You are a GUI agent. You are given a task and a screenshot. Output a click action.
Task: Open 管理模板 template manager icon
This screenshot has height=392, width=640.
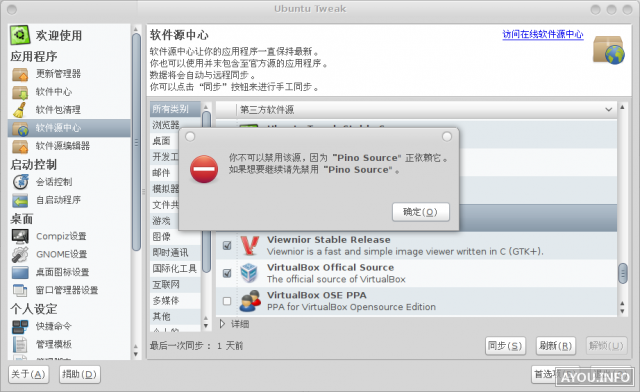pyautogui.click(x=20, y=344)
